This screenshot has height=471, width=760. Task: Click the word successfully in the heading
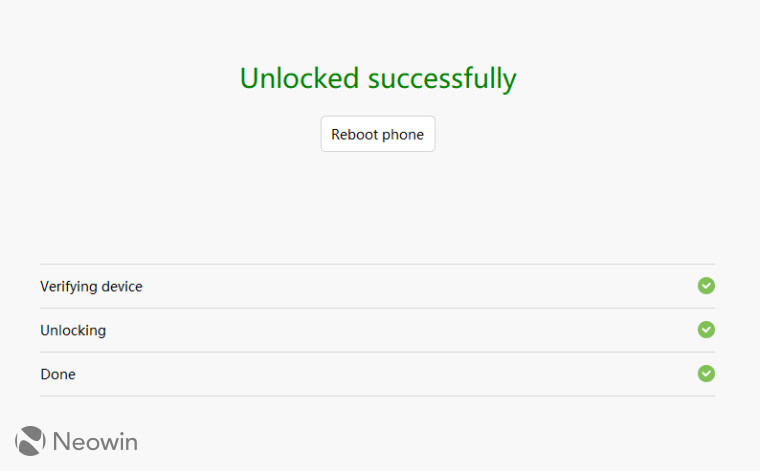click(442, 79)
